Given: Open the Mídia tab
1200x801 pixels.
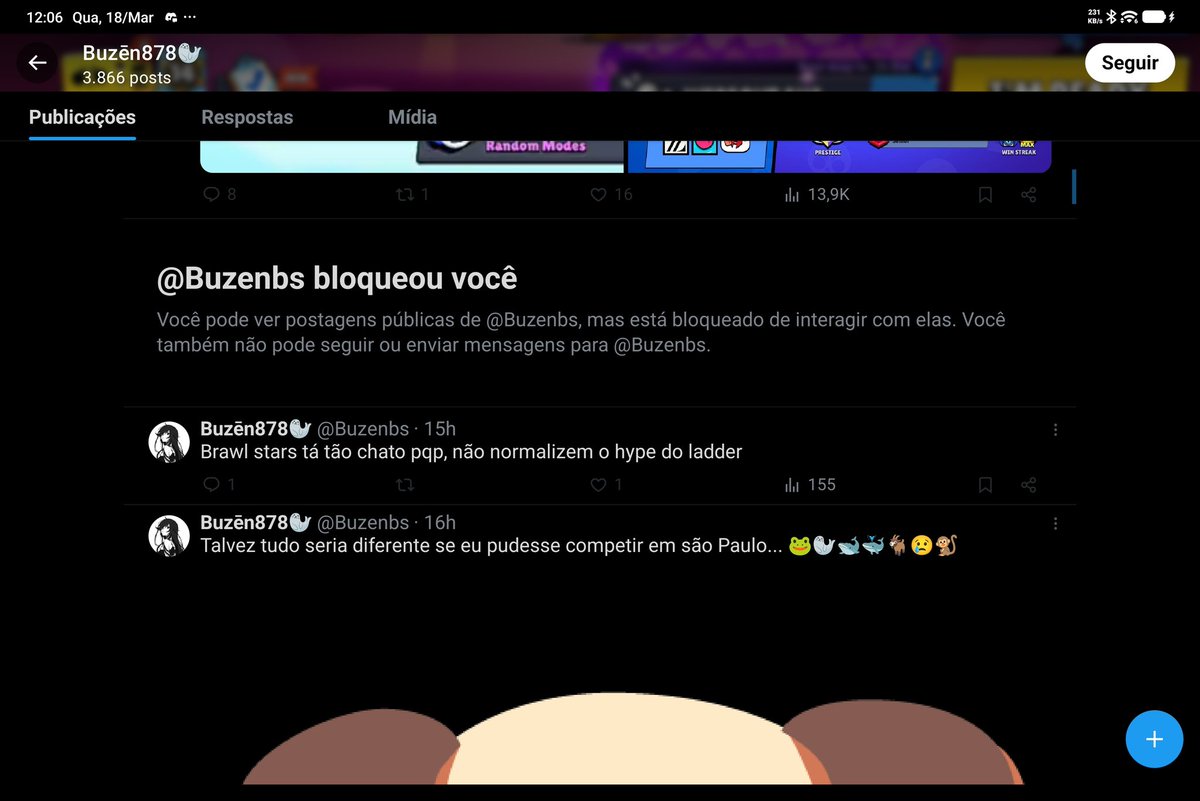Looking at the screenshot, I should (x=412, y=117).
